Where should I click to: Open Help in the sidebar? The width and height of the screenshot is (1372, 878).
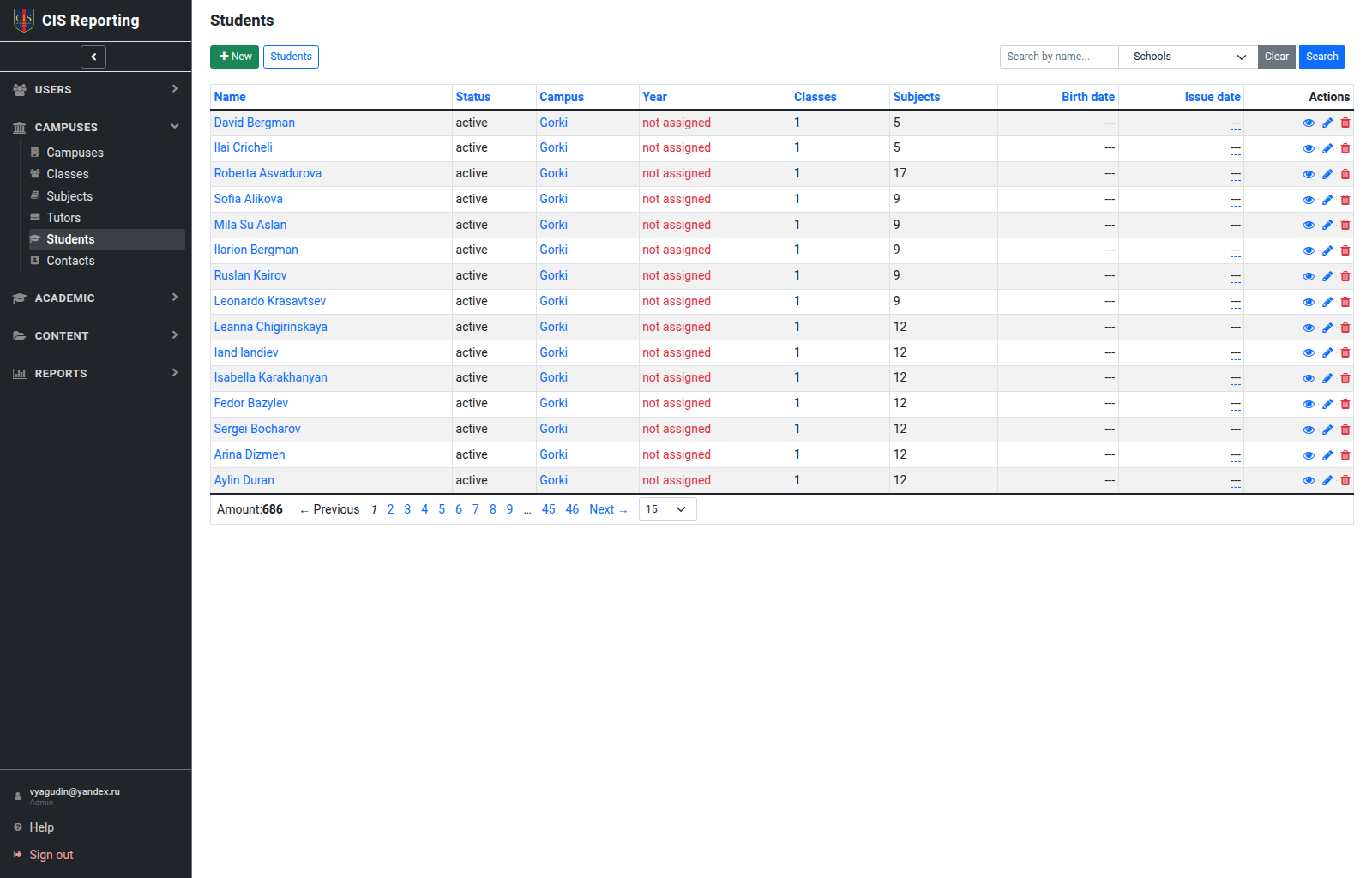point(41,827)
